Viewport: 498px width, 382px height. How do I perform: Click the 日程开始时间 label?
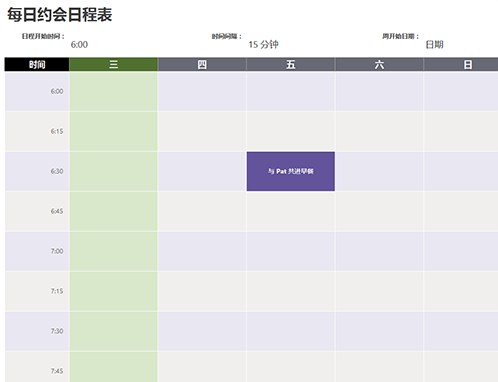(x=43, y=36)
